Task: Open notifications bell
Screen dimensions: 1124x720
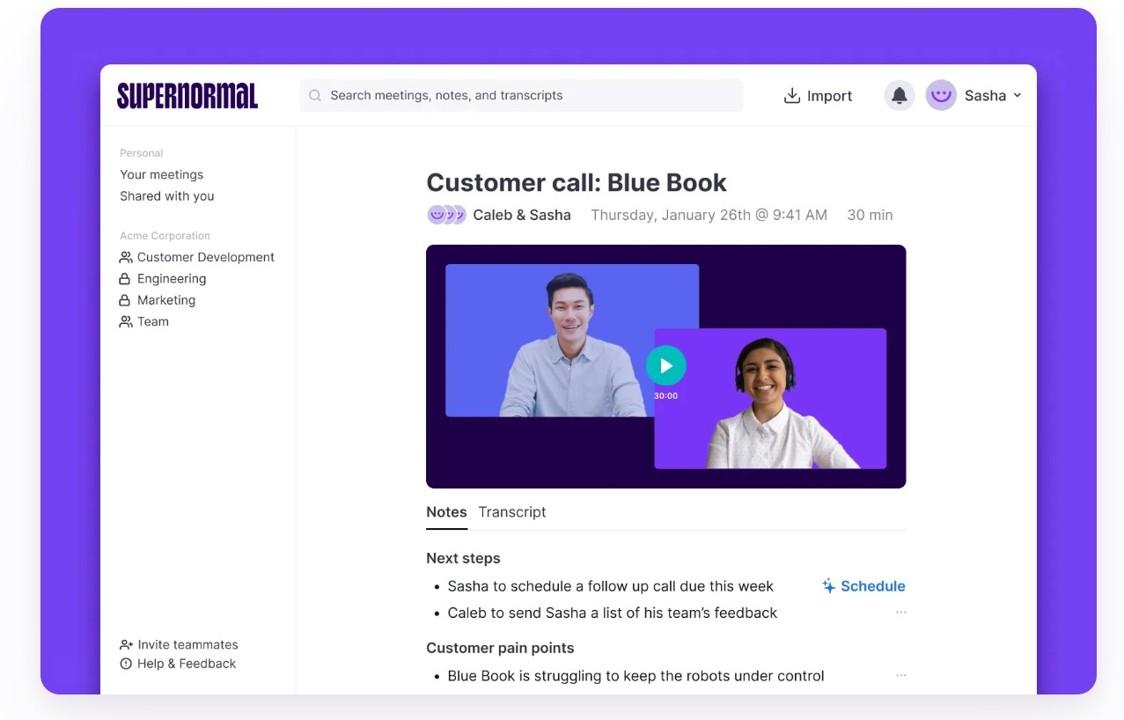Action: 899,95
